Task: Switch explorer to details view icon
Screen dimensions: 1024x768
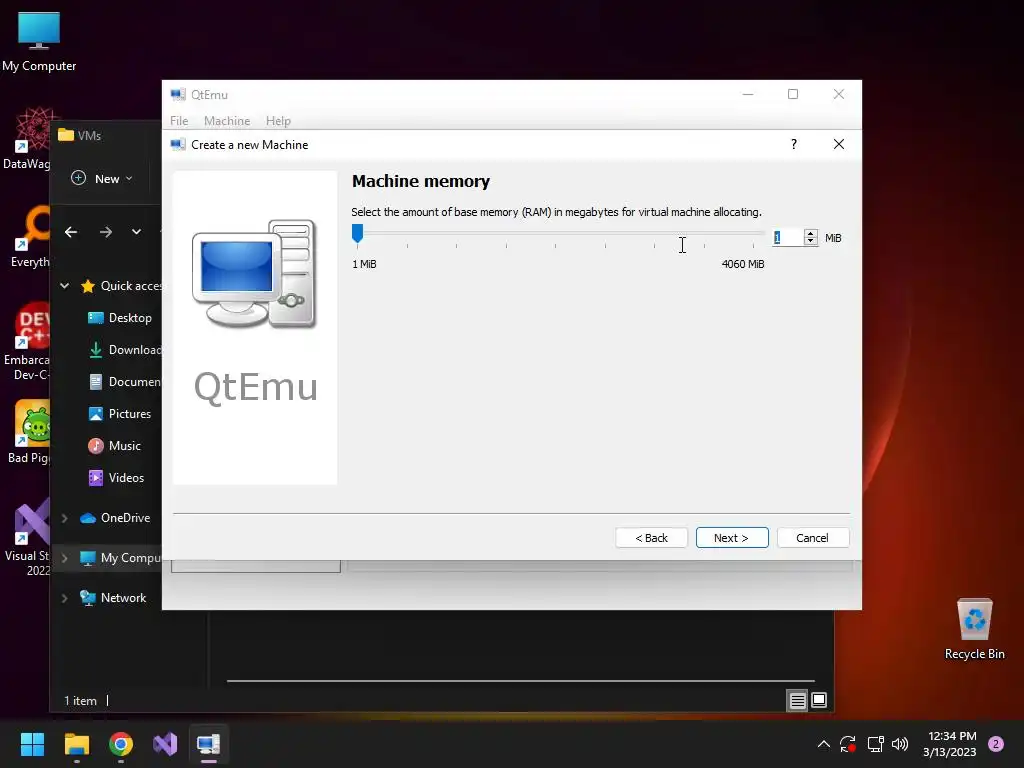Action: (797, 701)
